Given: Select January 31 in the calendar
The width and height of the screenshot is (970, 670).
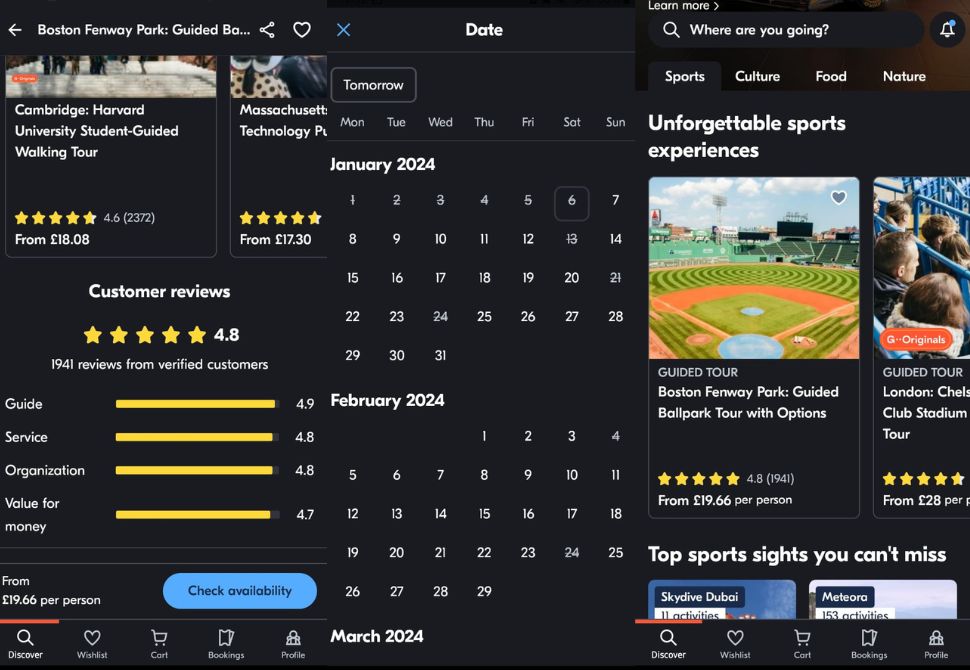Looking at the screenshot, I should [x=440, y=355].
